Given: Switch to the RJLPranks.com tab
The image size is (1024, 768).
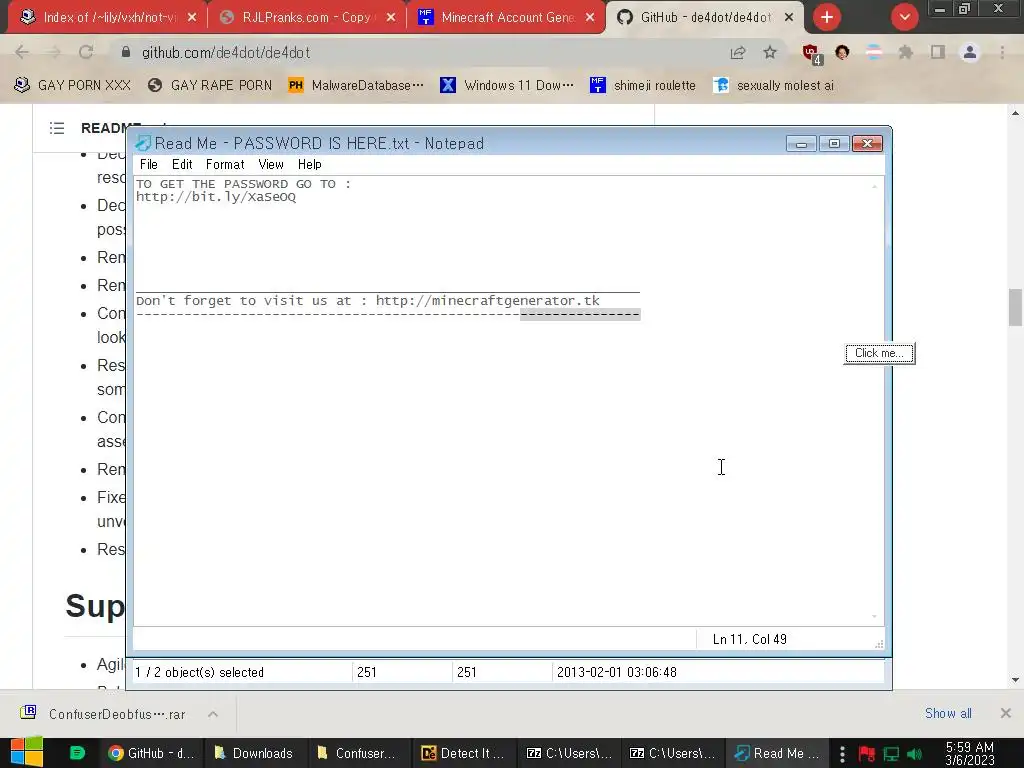Looking at the screenshot, I should click(307, 18).
